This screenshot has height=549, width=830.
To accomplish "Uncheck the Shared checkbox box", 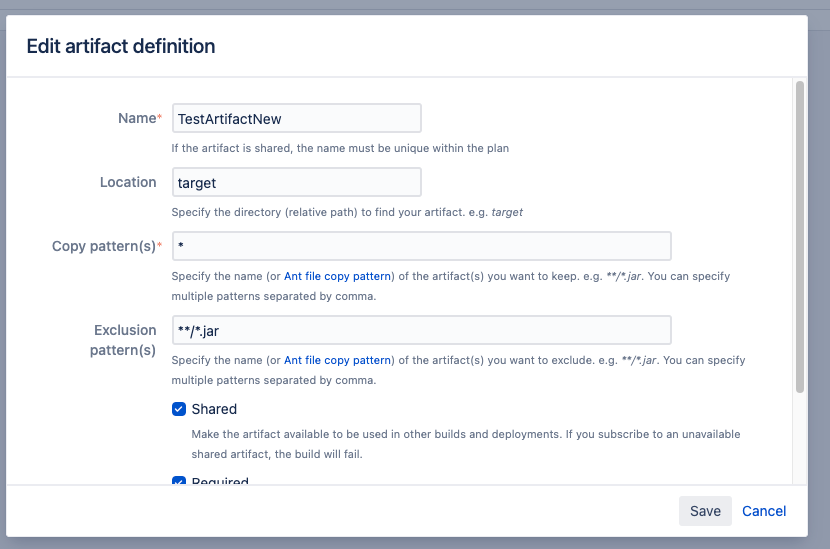I will click(x=179, y=409).
